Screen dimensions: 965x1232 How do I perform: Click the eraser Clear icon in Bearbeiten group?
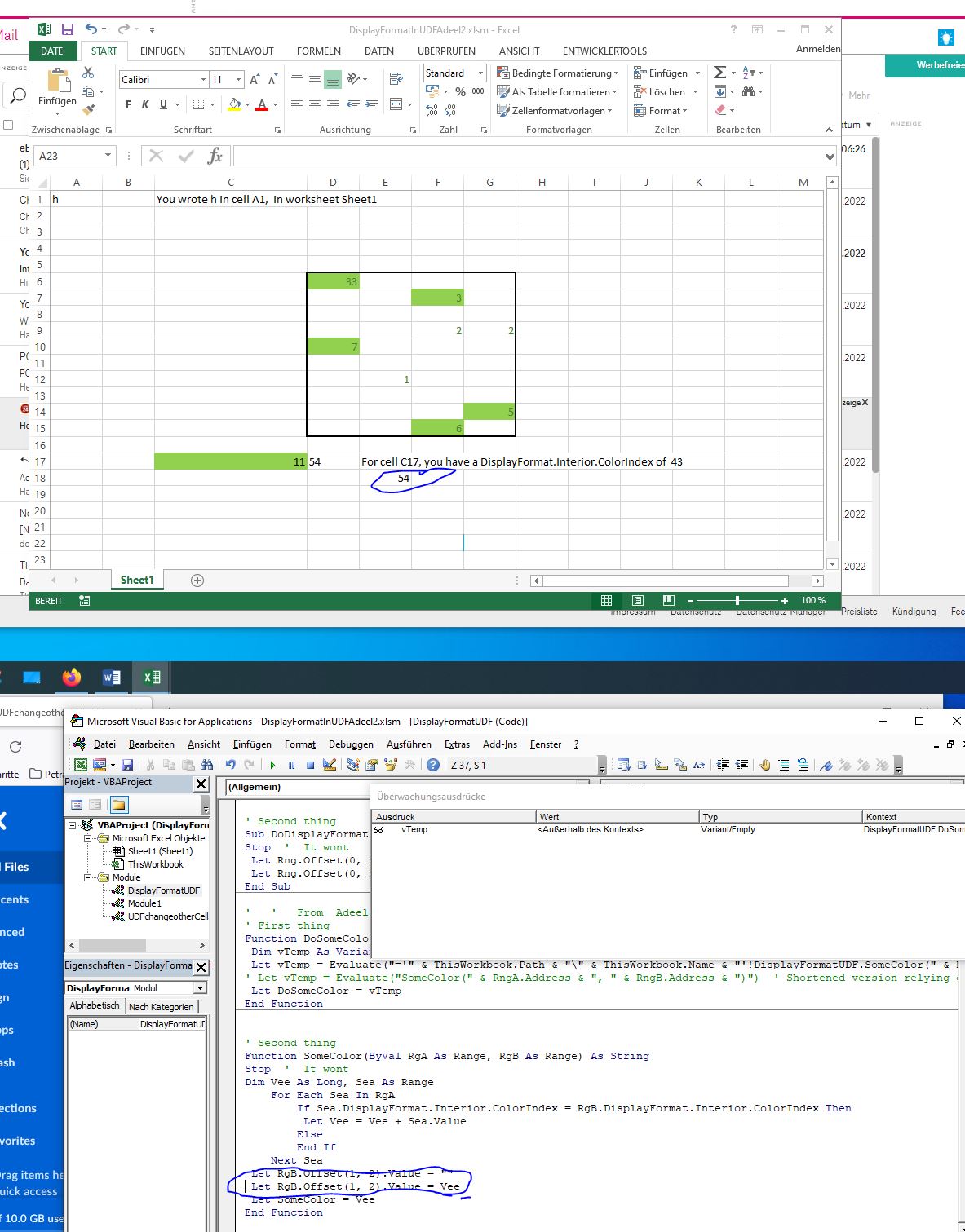[x=720, y=110]
